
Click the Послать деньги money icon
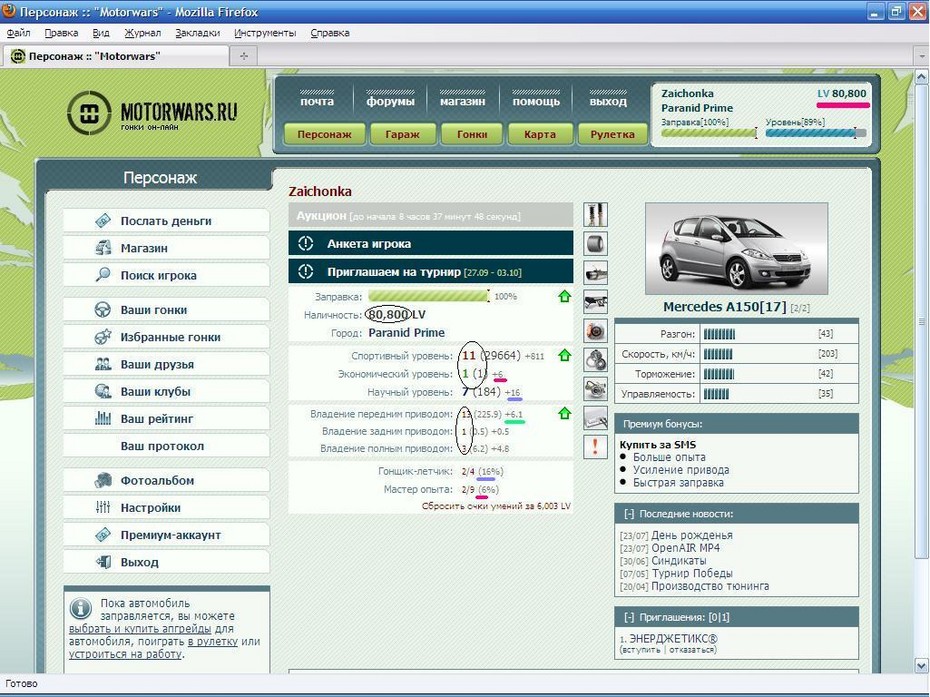point(103,221)
